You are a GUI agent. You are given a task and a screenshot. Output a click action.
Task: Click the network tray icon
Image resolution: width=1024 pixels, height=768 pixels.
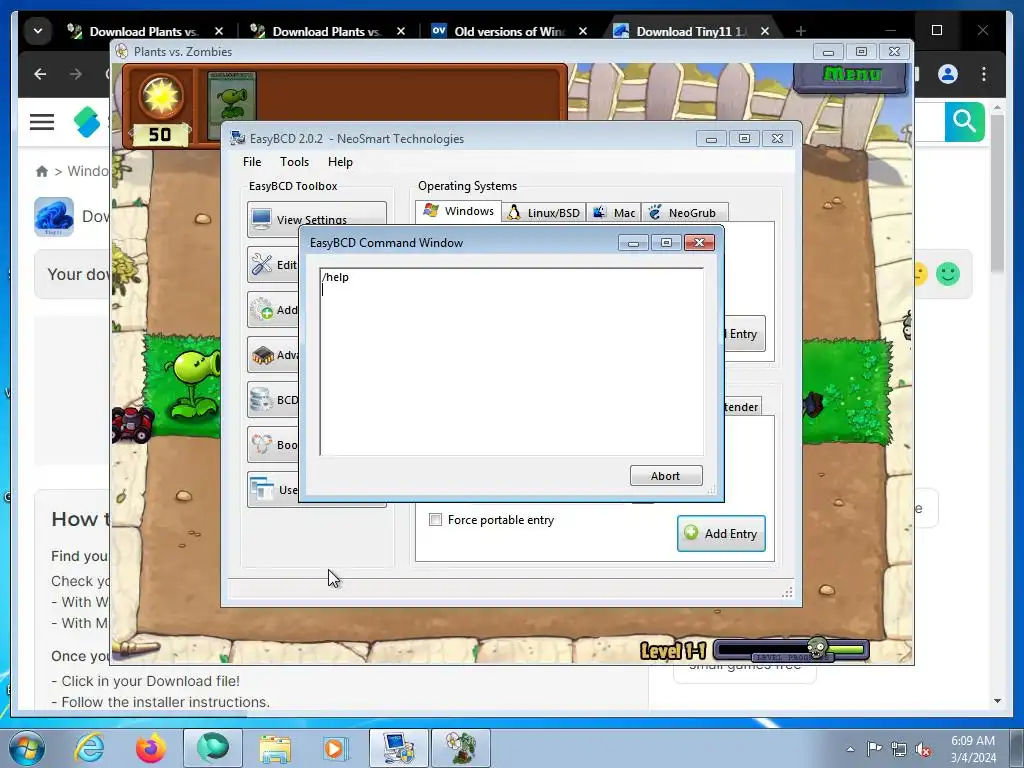[899, 749]
